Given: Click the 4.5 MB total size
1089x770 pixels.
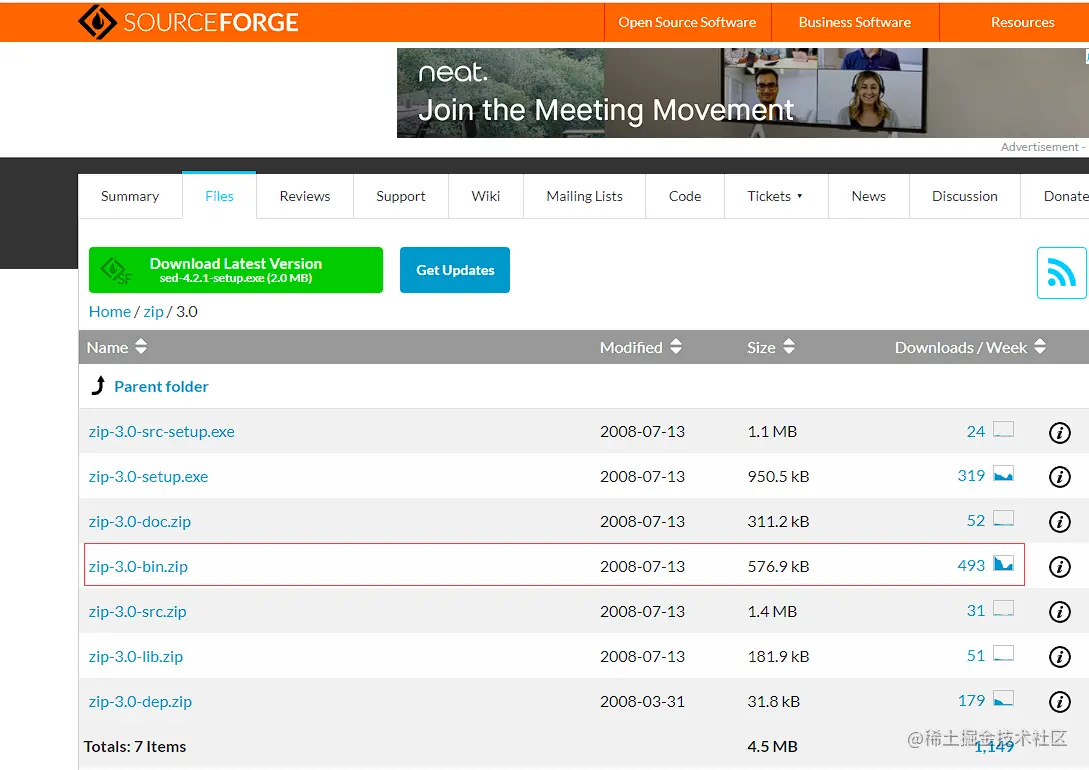Looking at the screenshot, I should (772, 746).
